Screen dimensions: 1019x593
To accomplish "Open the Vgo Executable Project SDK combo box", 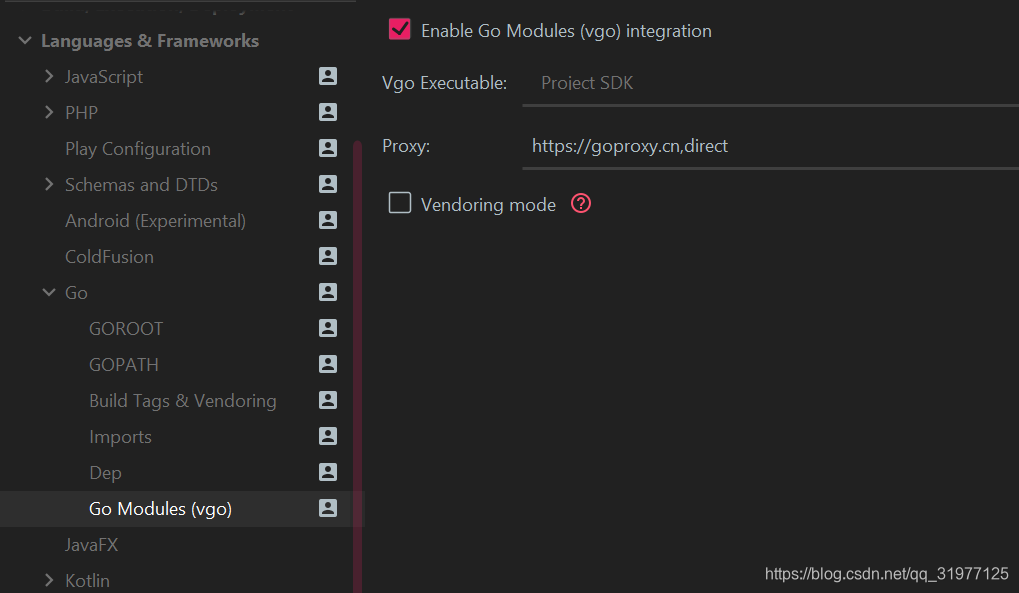I will [770, 84].
